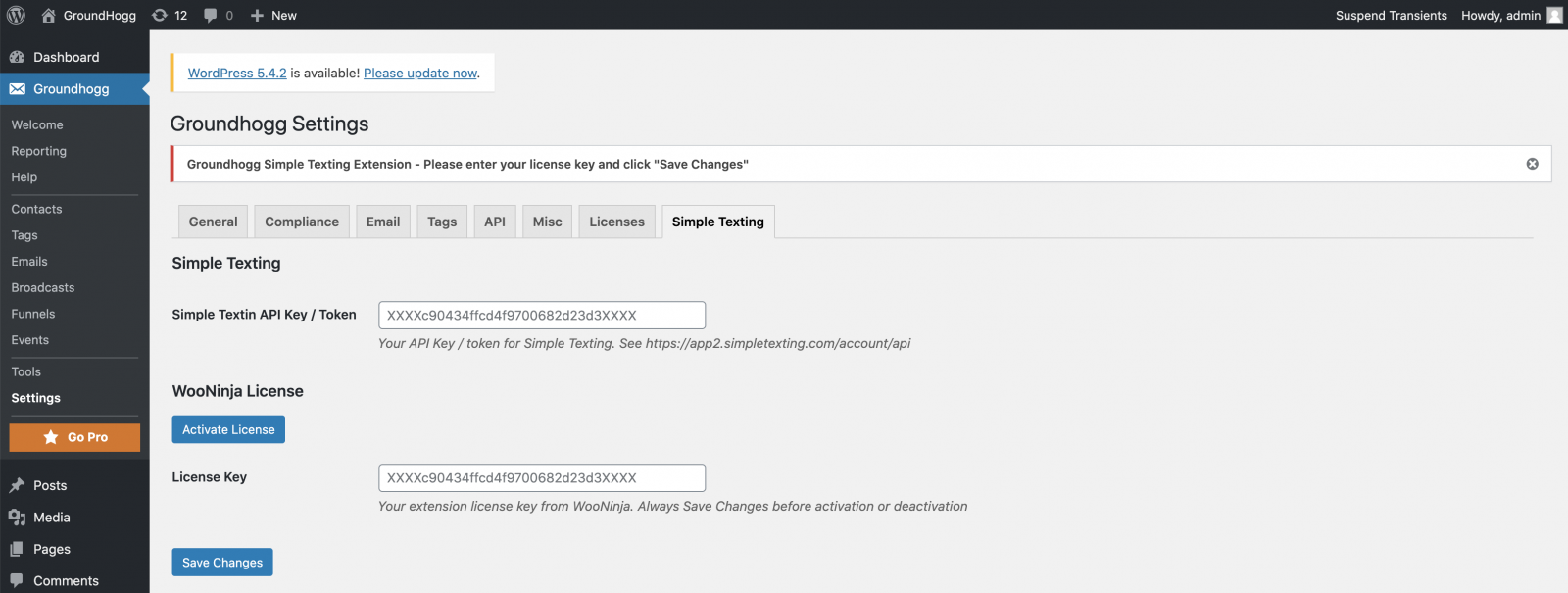Open the GroundHogg site home icon
The height and width of the screenshot is (593, 1568).
[x=48, y=15]
